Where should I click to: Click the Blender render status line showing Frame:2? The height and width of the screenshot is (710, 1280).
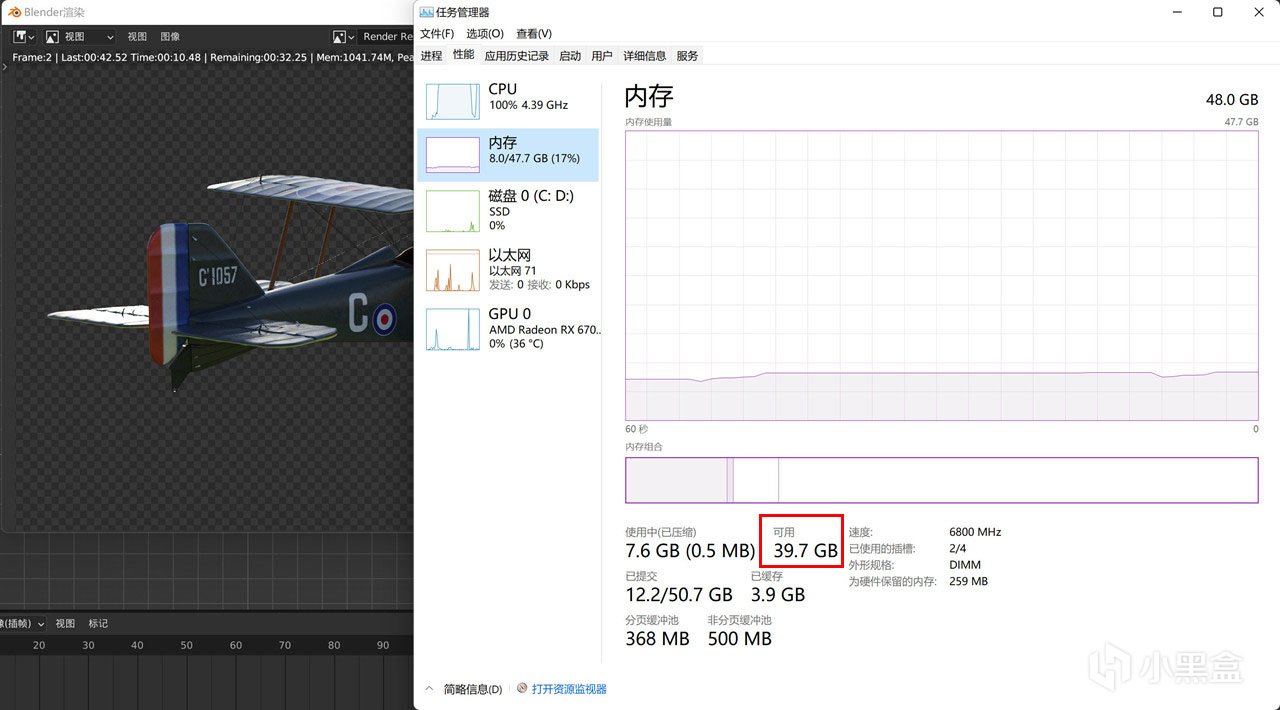(x=213, y=57)
